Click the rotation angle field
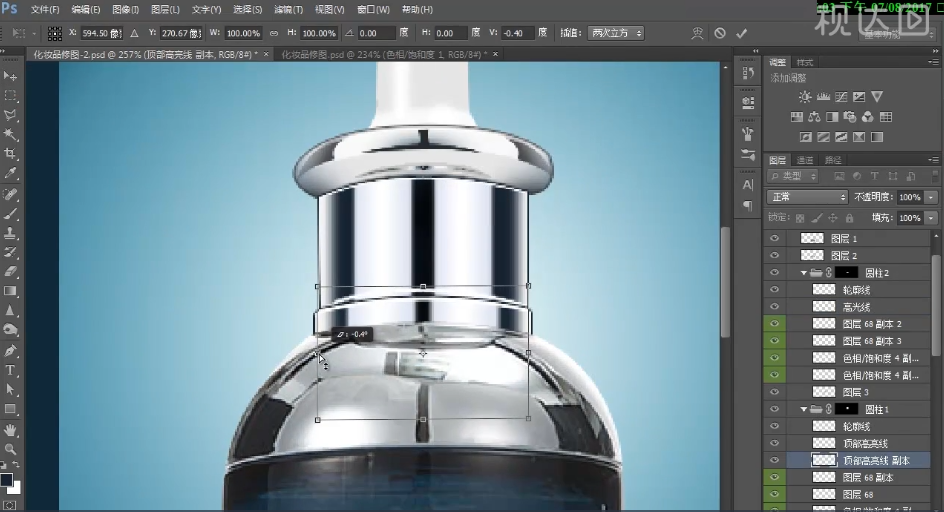The width and height of the screenshot is (944, 512). [376, 33]
